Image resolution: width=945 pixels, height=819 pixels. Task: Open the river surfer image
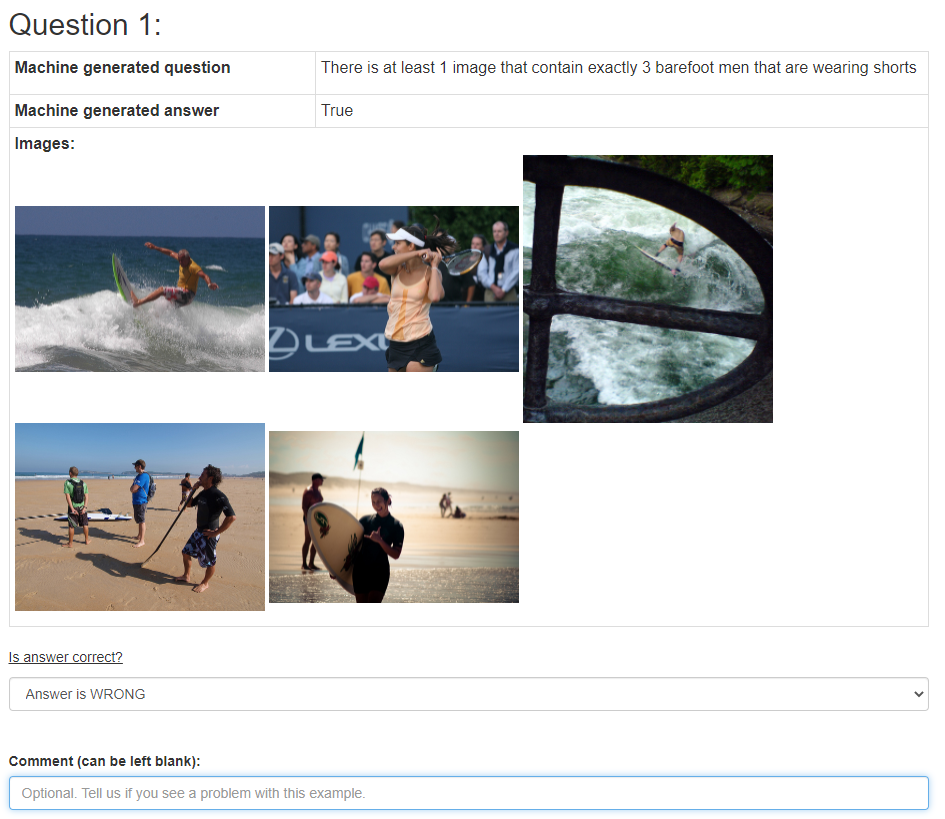[647, 289]
